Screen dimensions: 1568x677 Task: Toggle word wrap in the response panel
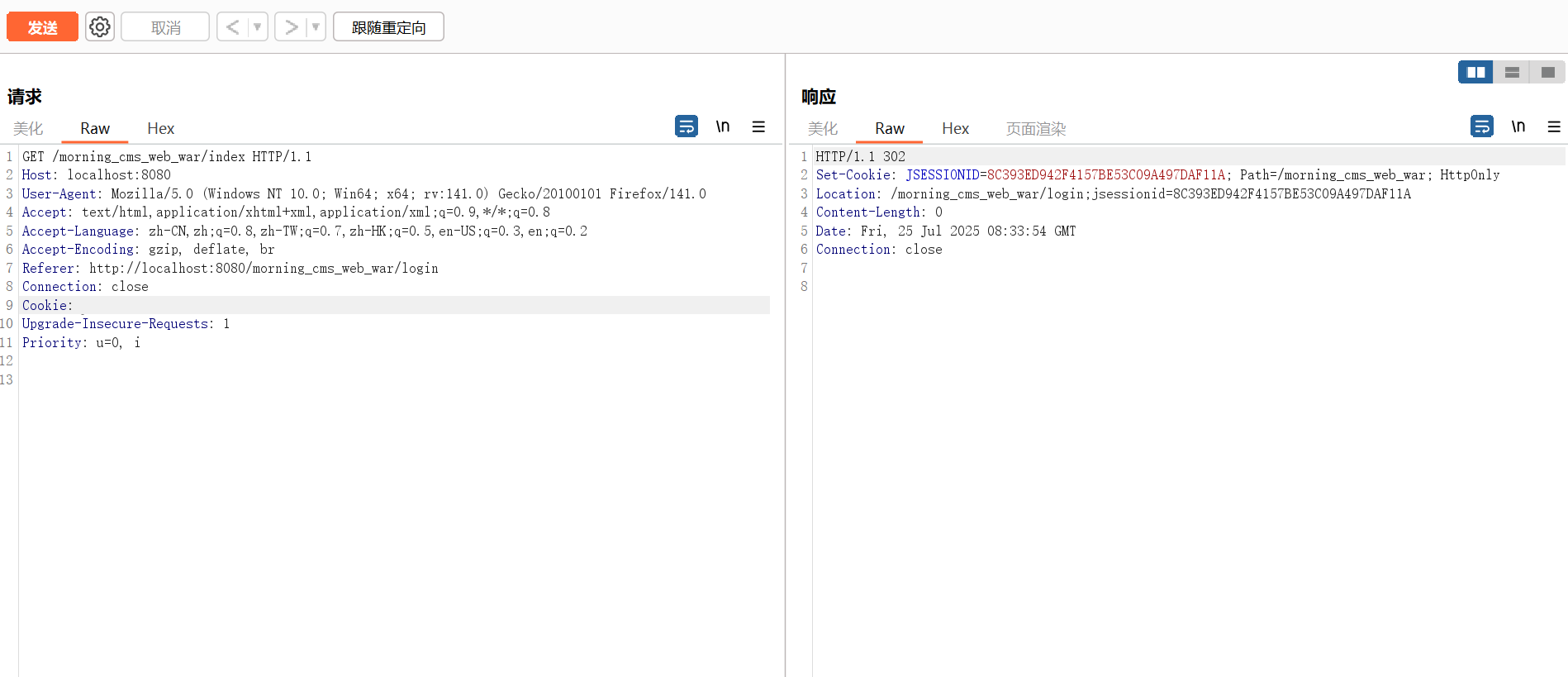tap(1481, 126)
